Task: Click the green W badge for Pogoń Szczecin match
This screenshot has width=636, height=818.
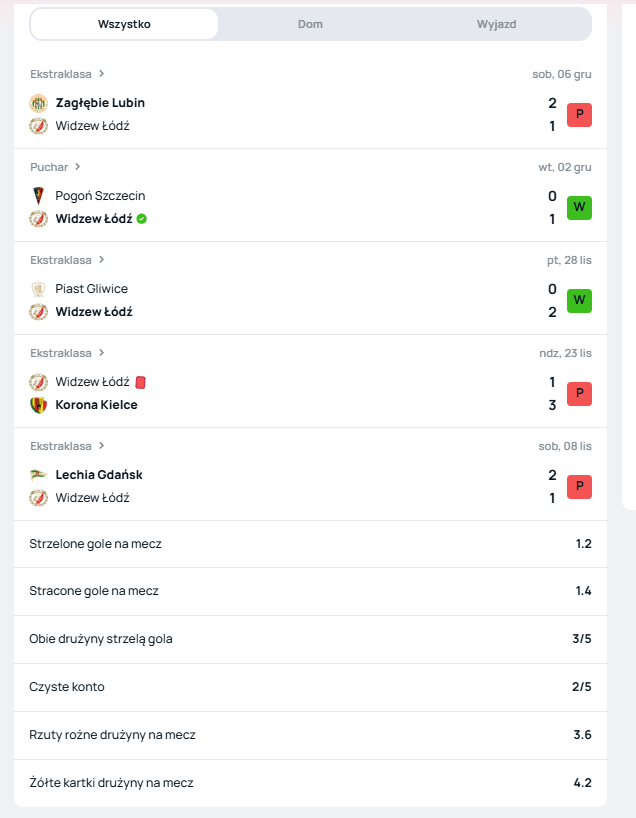Action: [579, 208]
